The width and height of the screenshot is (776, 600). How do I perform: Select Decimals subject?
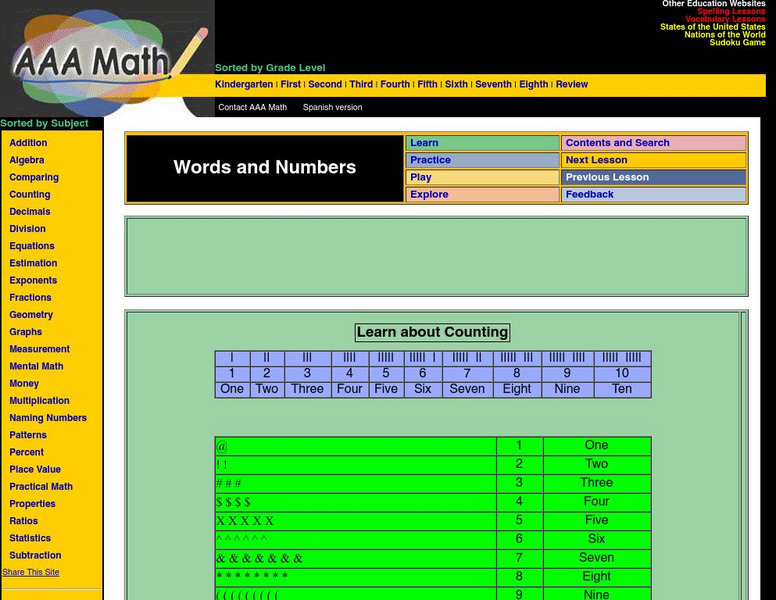click(30, 211)
